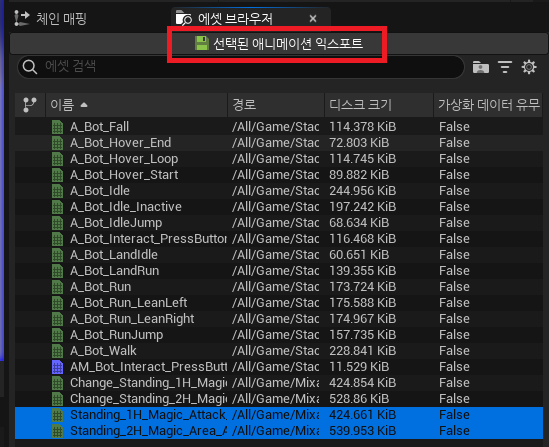Open the save search as collection folder icon
549x447 pixels.
coord(481,67)
